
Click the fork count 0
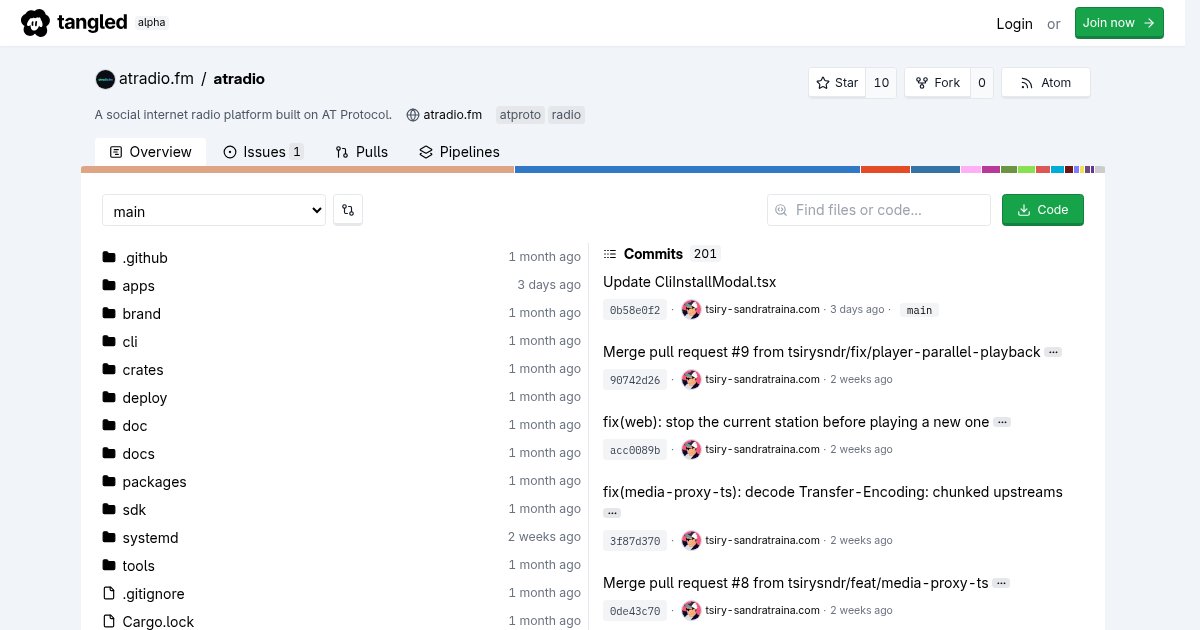click(x=982, y=83)
